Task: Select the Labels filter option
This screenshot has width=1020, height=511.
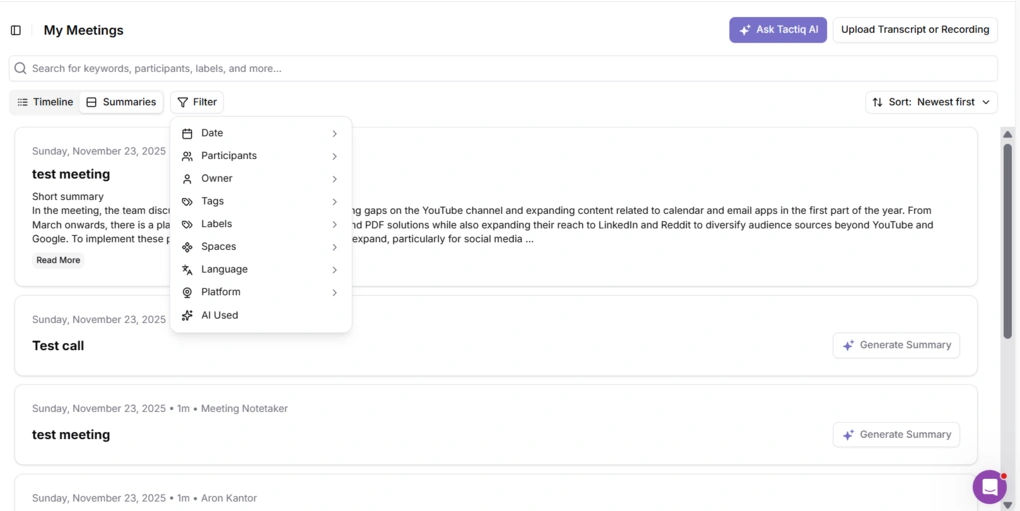Action: pos(217,224)
